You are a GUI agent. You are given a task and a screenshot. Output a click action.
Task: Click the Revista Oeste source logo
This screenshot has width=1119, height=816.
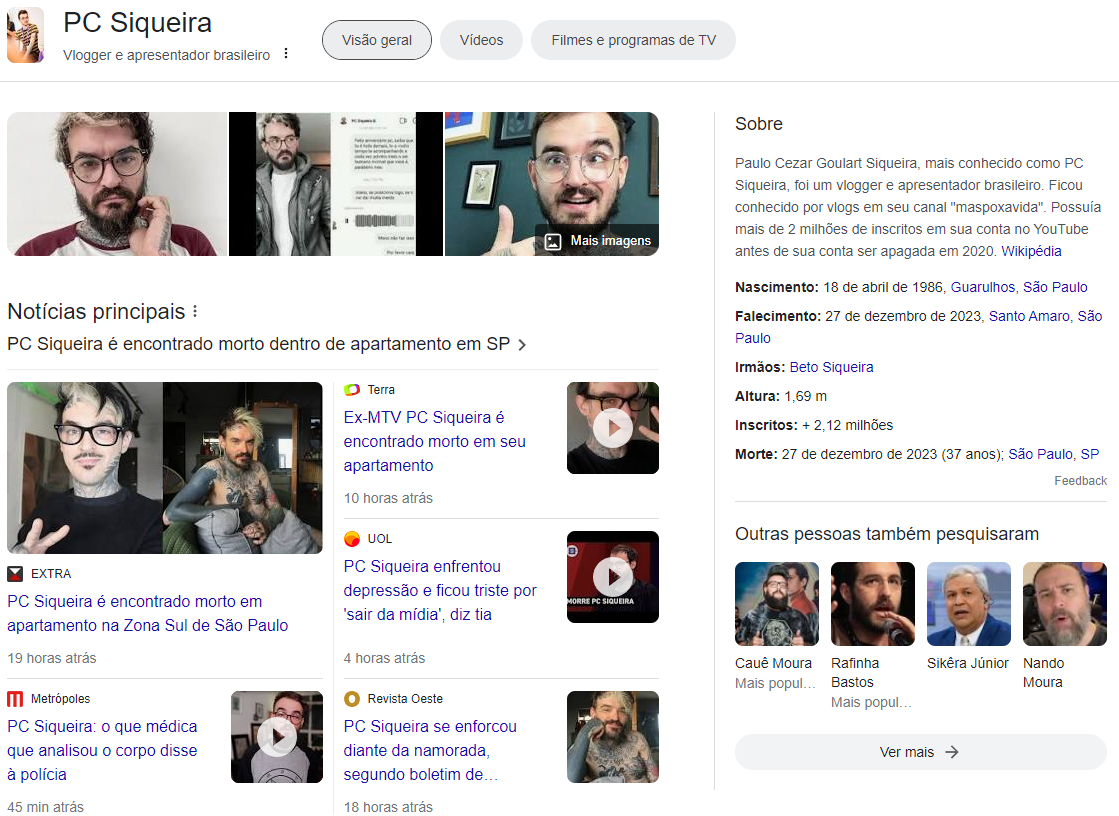[352, 699]
